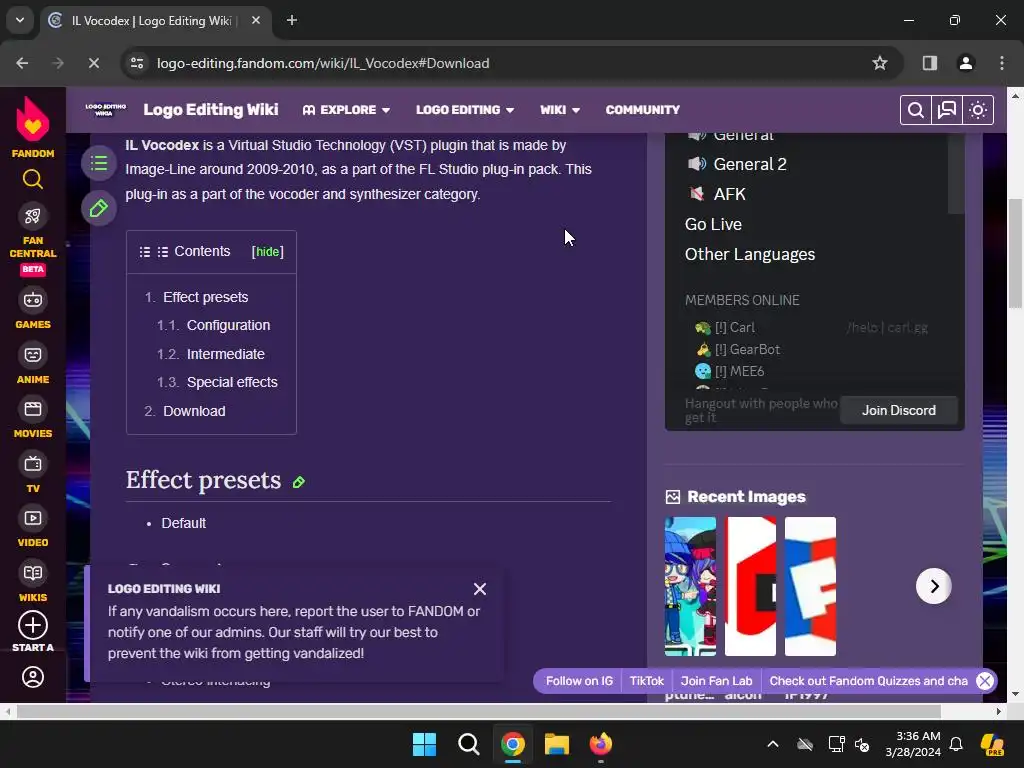Open the TV sidebar icon
Viewport: 1024px width, 768px height.
click(33, 464)
